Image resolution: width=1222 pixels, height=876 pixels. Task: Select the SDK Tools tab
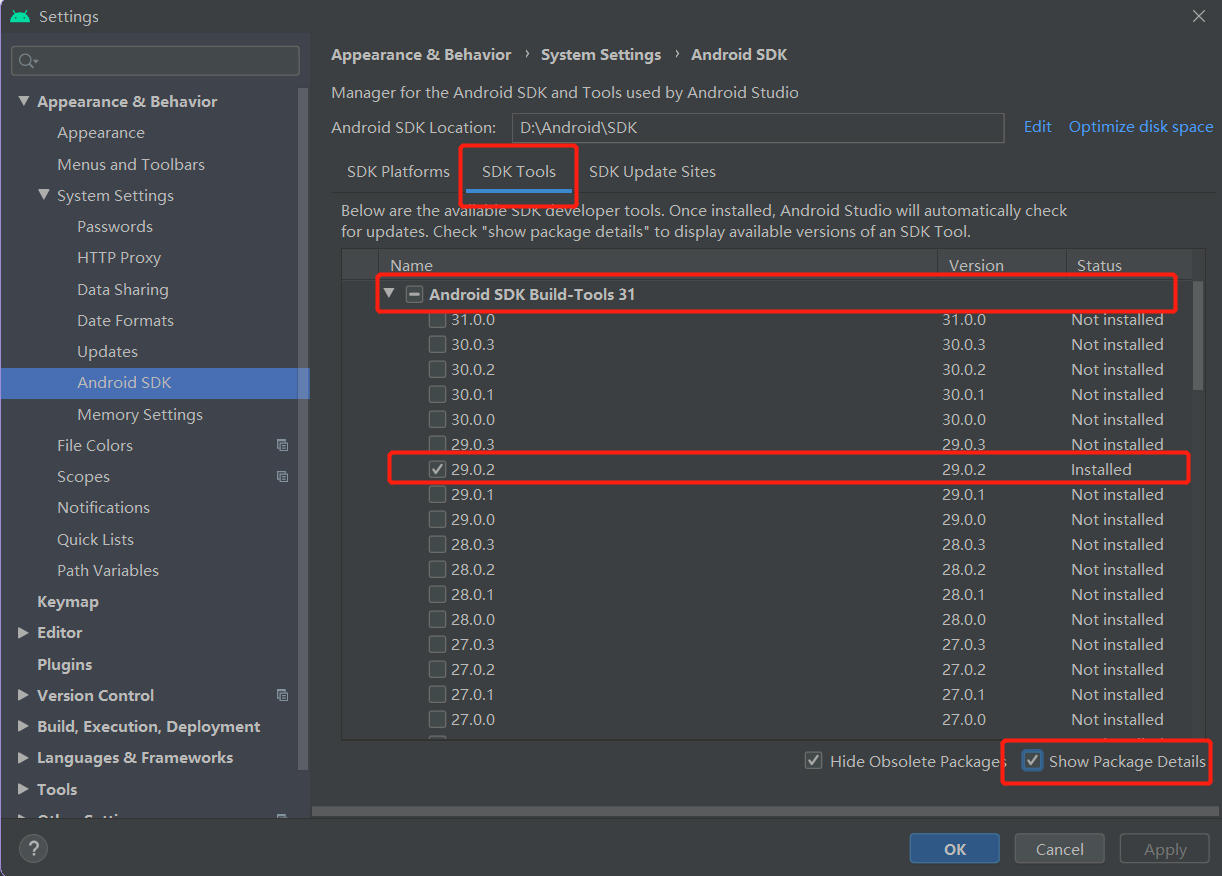click(x=519, y=172)
